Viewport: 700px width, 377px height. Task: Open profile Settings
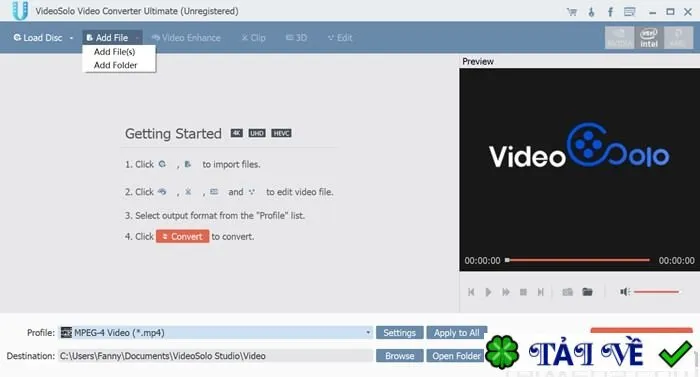coord(400,333)
